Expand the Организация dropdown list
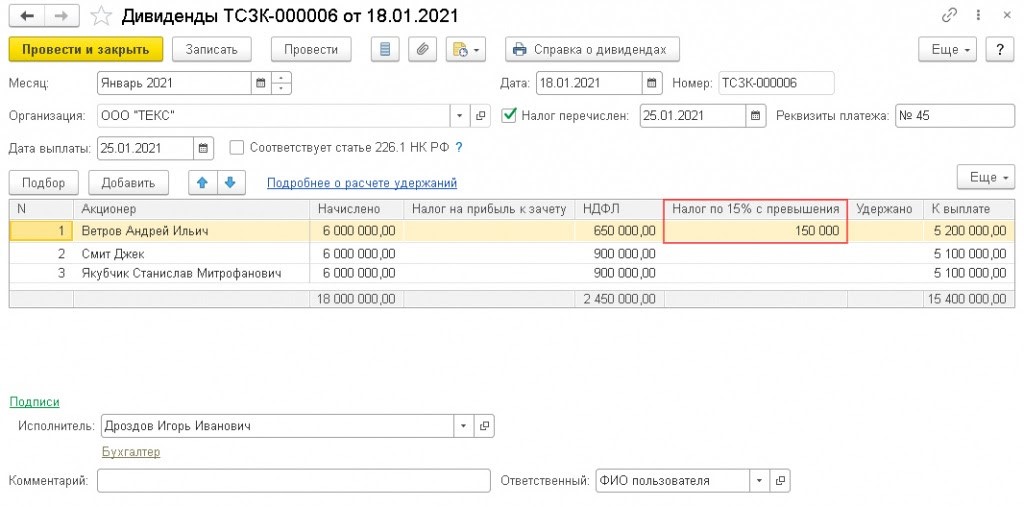1024x507 pixels. click(459, 116)
